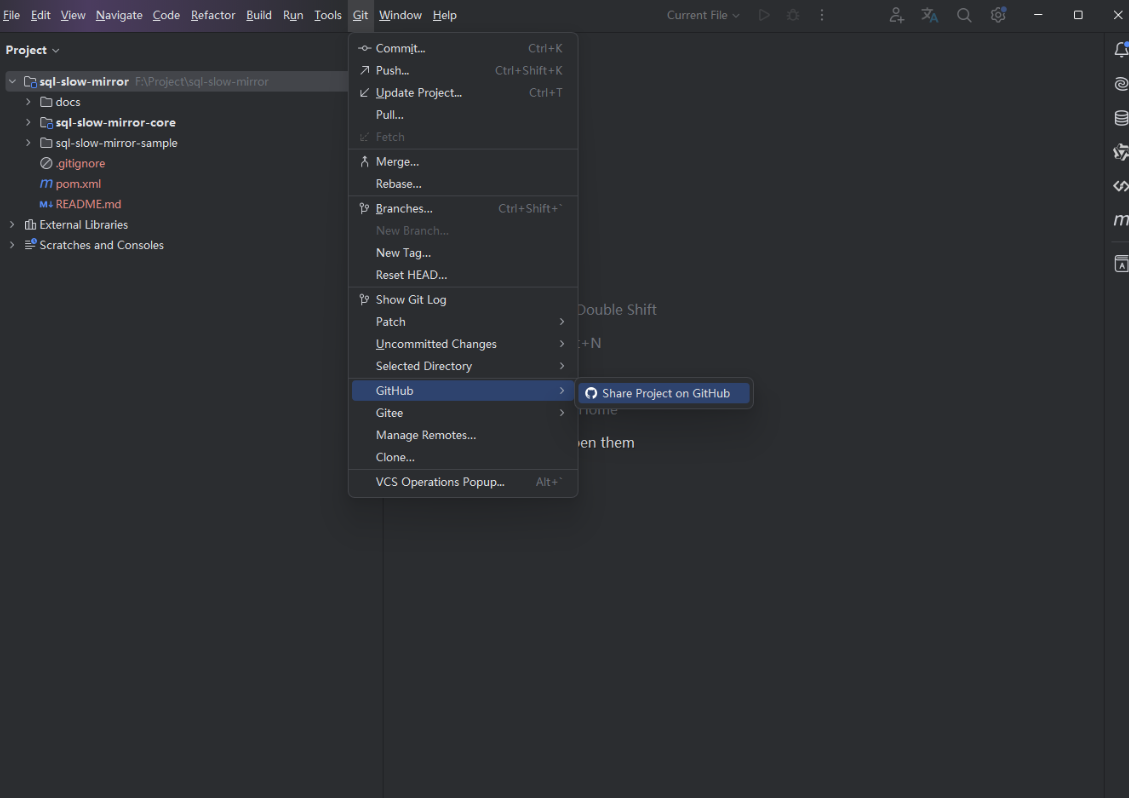Start a Code With Me session

896,15
